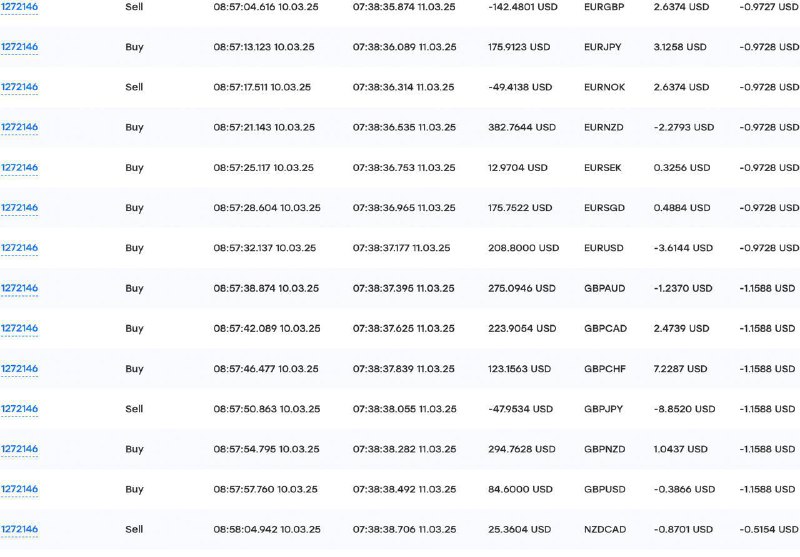800x557 pixels.
Task: Open account link 1272146 in GBPJPY row
Action: click(x=19, y=409)
